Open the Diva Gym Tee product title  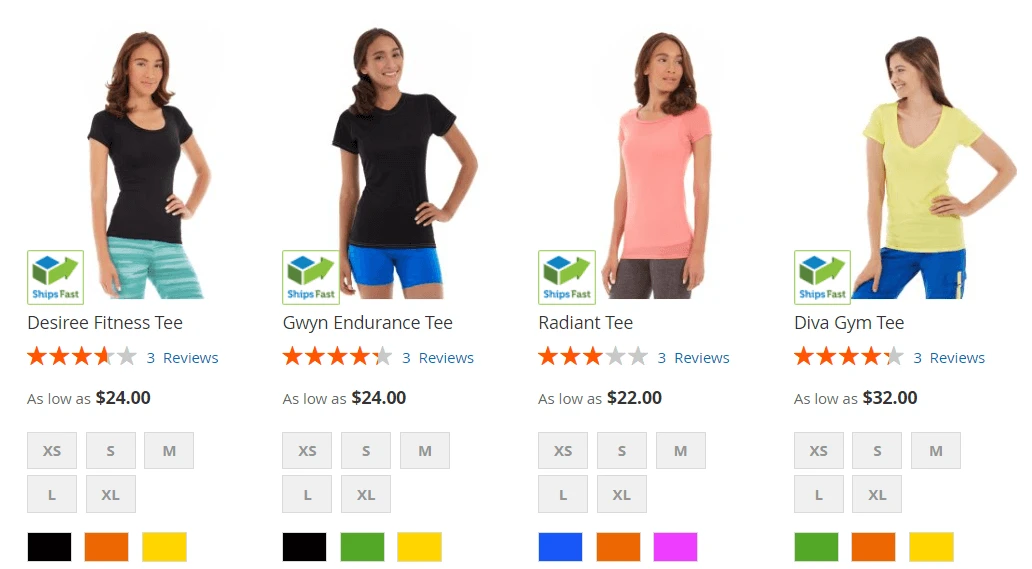849,323
